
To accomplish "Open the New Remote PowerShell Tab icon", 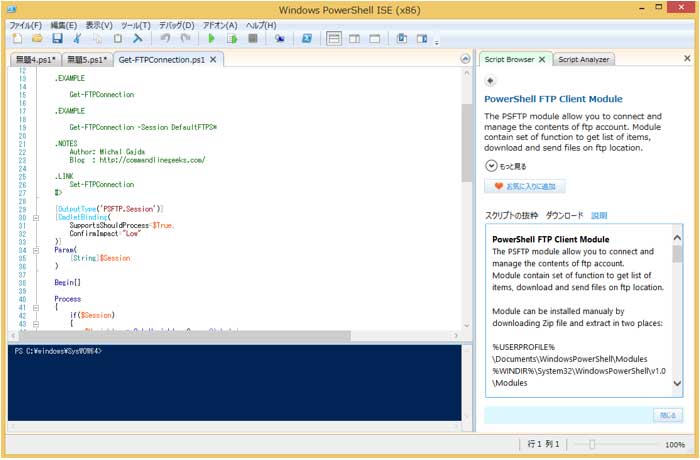I will pyautogui.click(x=280, y=38).
